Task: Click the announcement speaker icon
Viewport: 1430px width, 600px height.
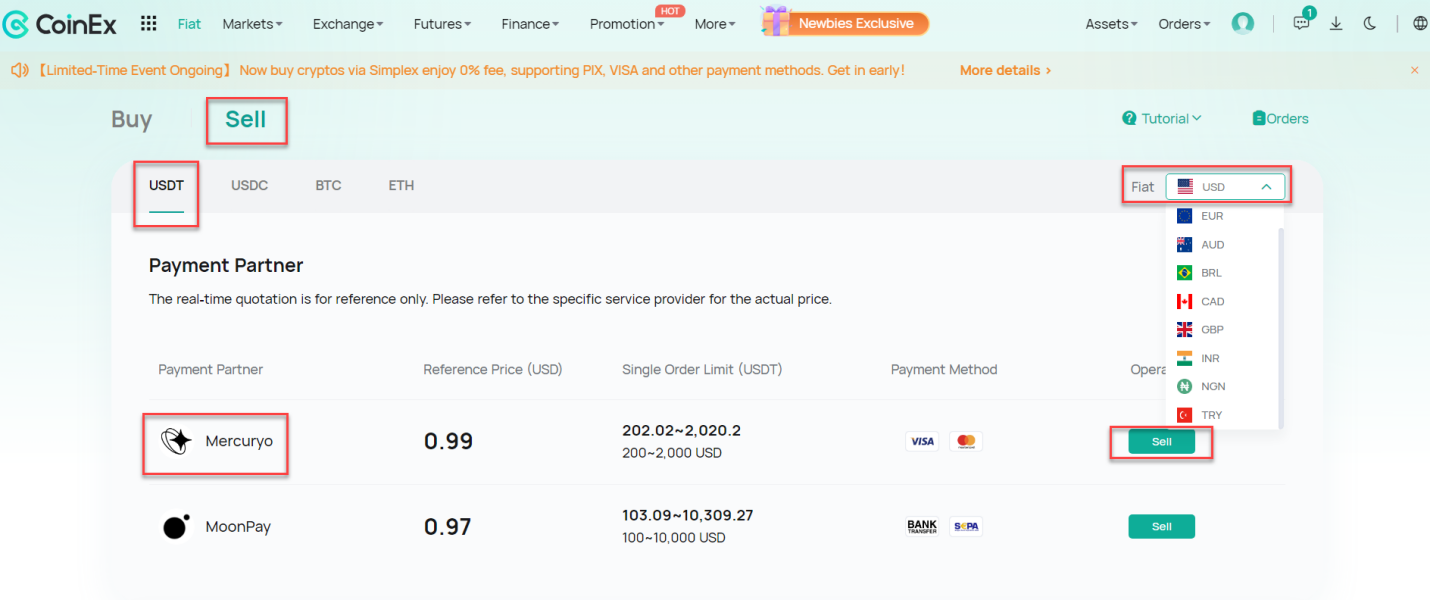Action: (x=18, y=70)
